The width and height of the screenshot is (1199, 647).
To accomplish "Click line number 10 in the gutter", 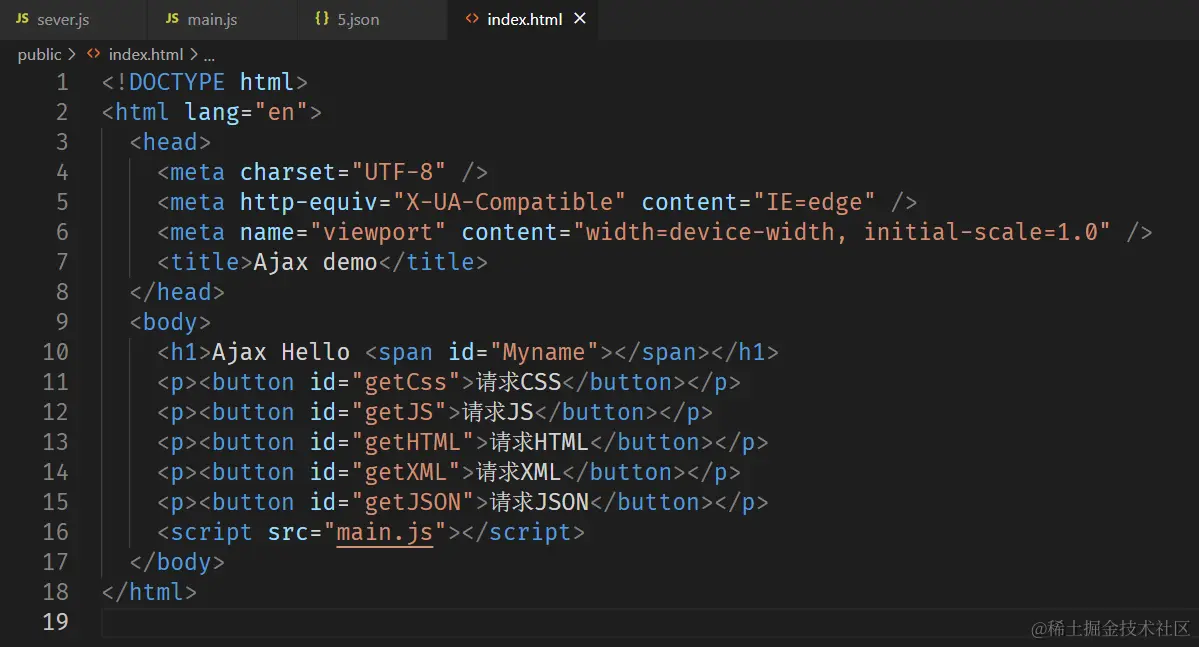I will 56,352.
